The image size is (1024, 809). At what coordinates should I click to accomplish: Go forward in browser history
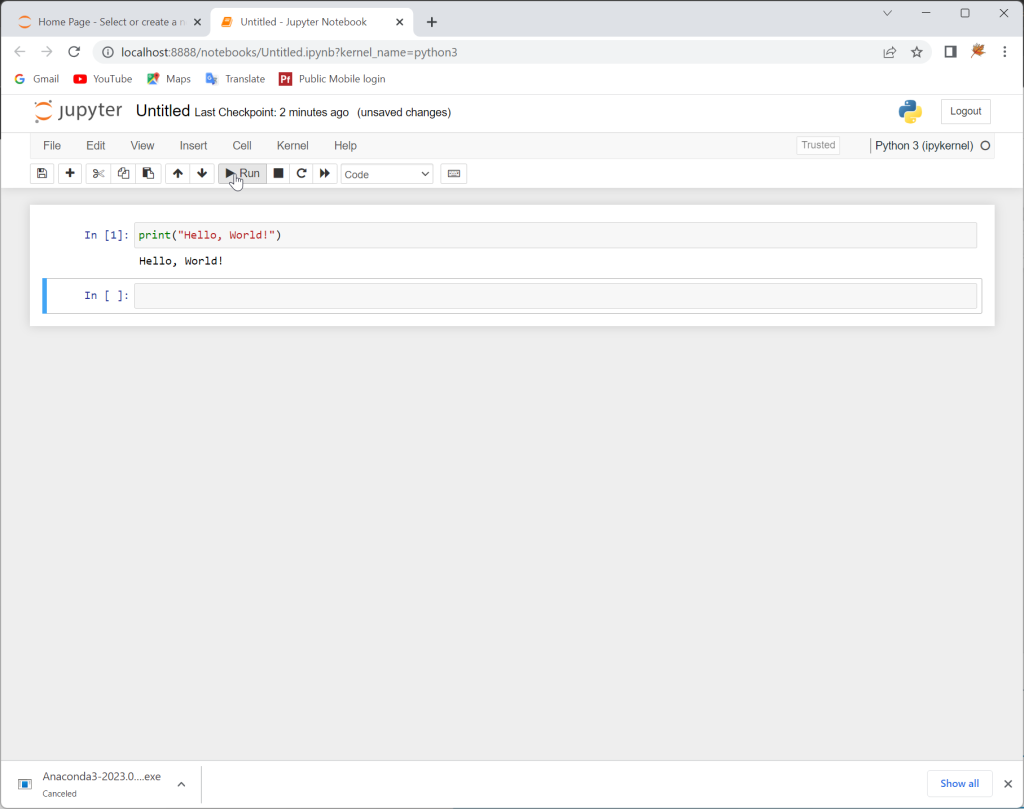tap(46, 52)
